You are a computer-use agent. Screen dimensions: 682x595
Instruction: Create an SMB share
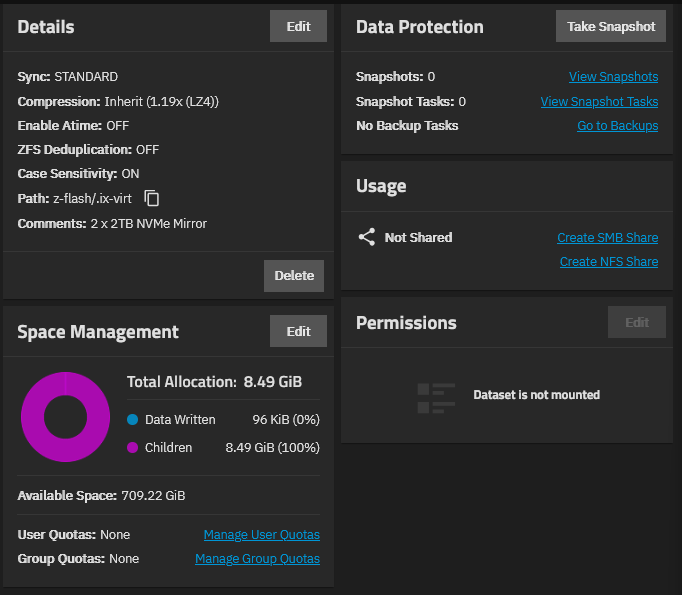608,237
